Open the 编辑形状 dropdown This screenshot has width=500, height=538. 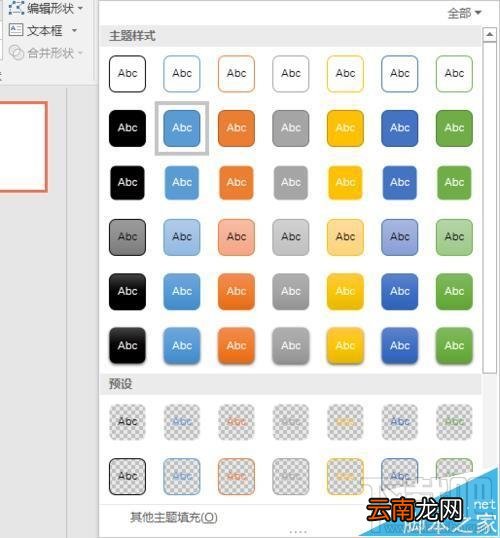(80, 8)
